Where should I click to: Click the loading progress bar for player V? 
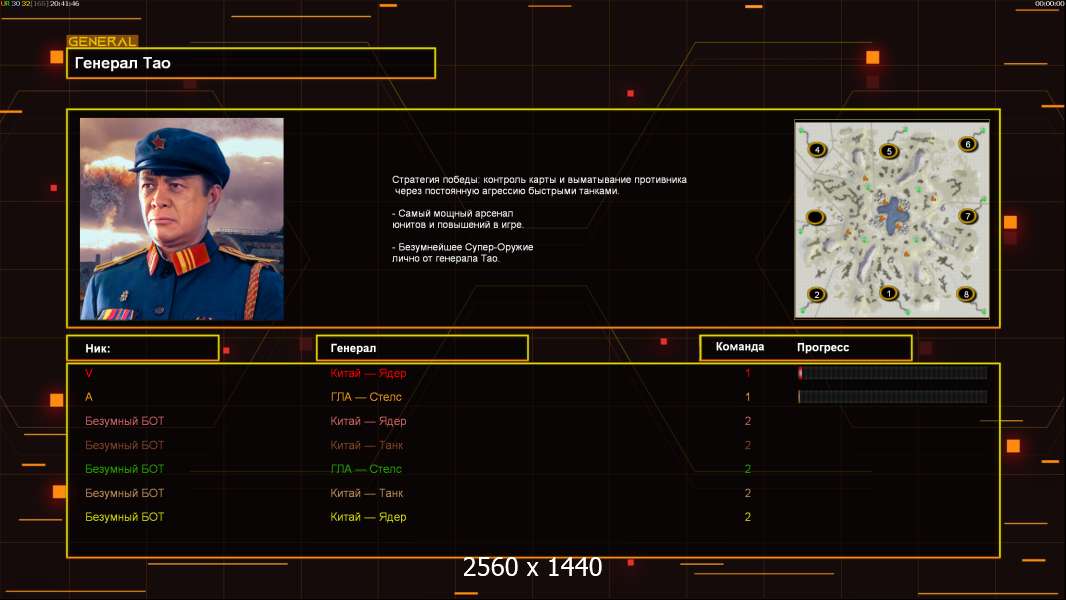pos(893,372)
